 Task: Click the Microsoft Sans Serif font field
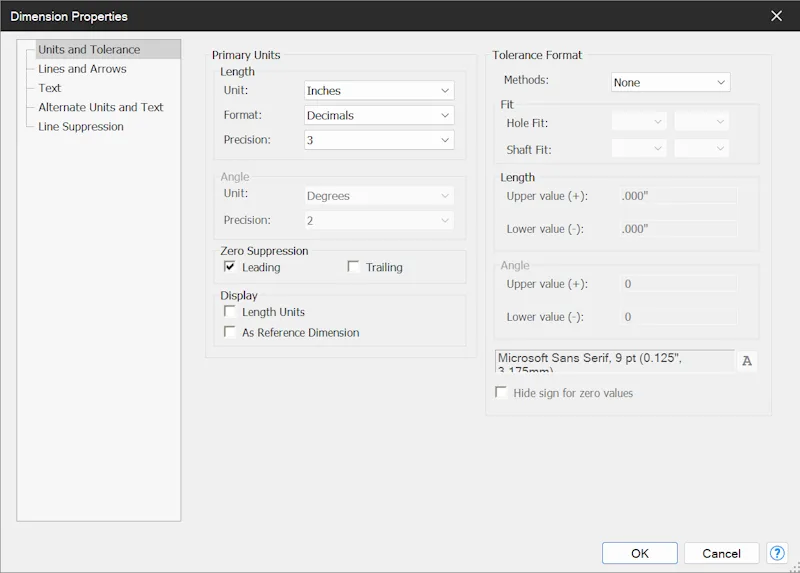(615, 361)
